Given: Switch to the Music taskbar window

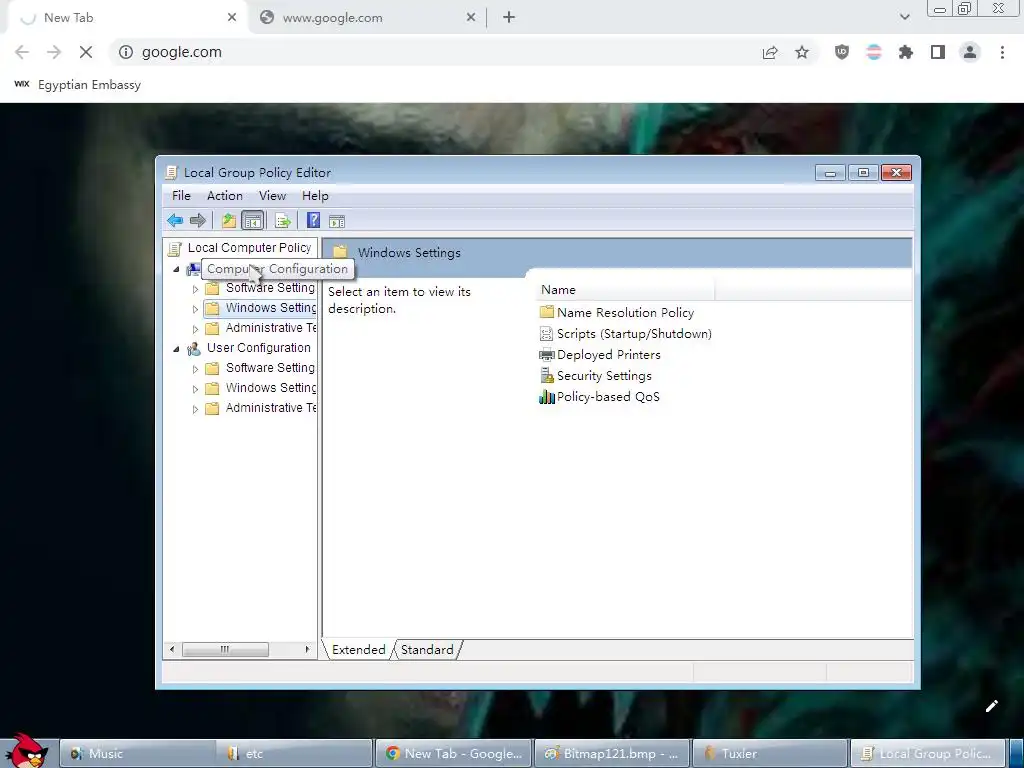Looking at the screenshot, I should [137, 754].
